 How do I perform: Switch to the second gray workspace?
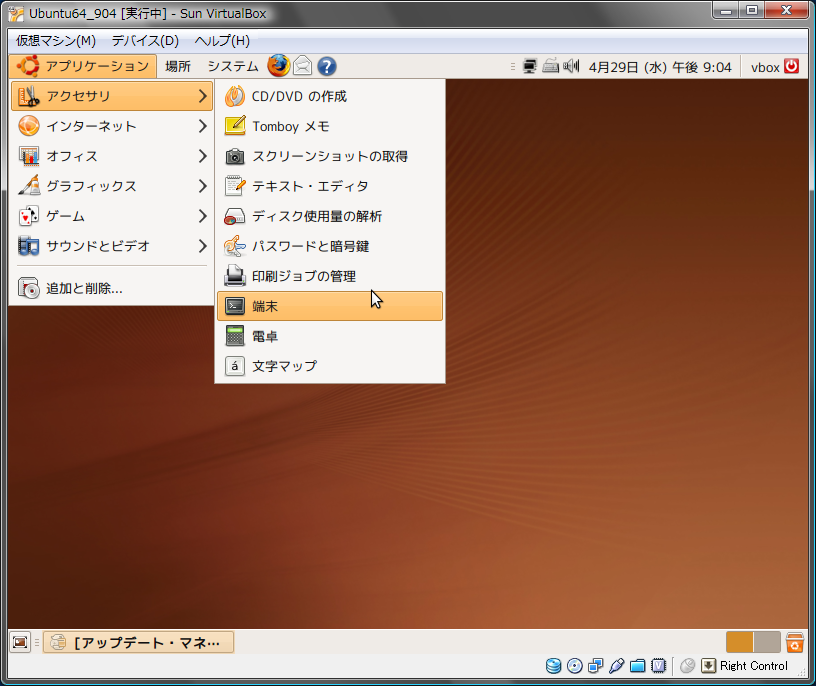click(767, 642)
